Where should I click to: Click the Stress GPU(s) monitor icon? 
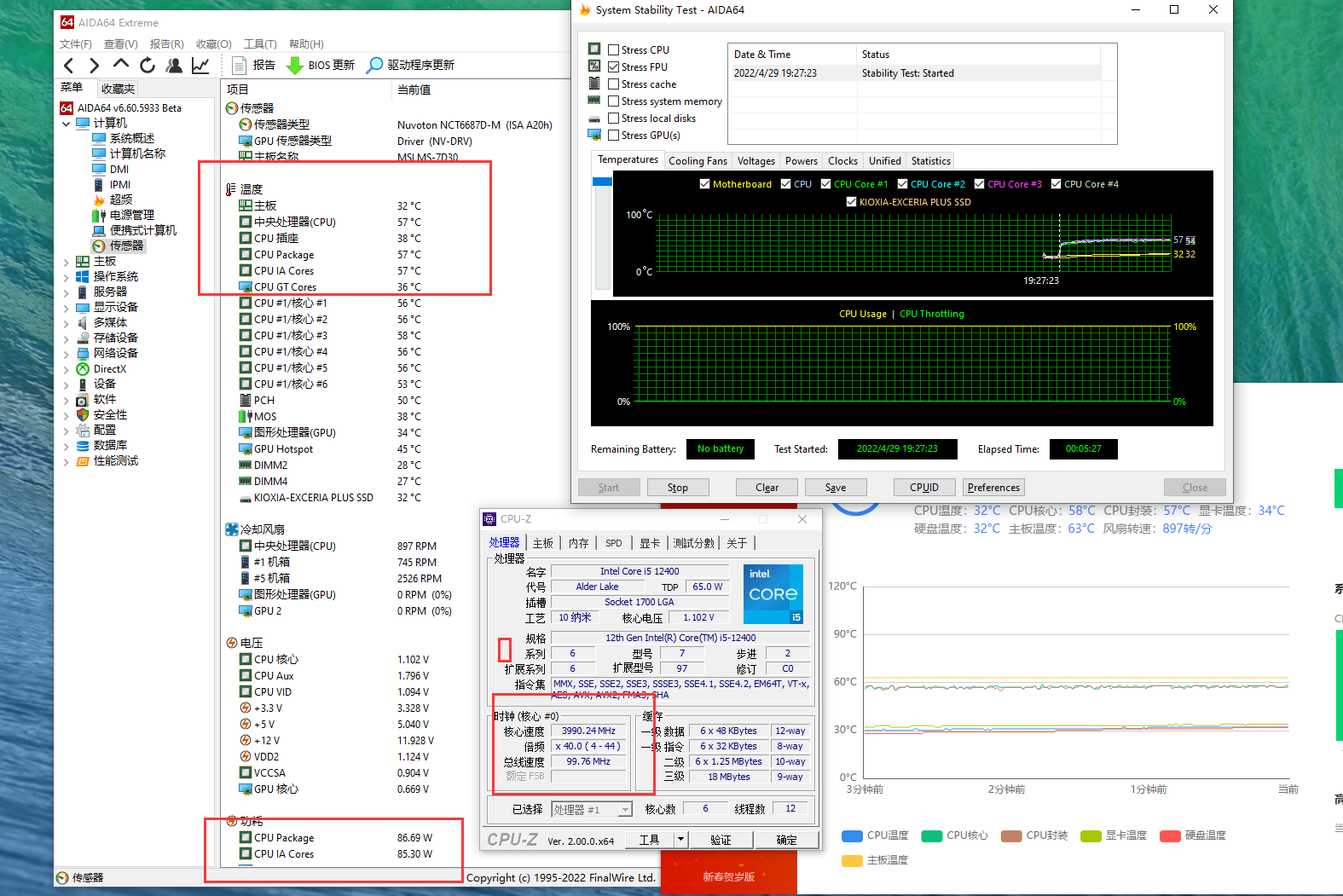(594, 135)
